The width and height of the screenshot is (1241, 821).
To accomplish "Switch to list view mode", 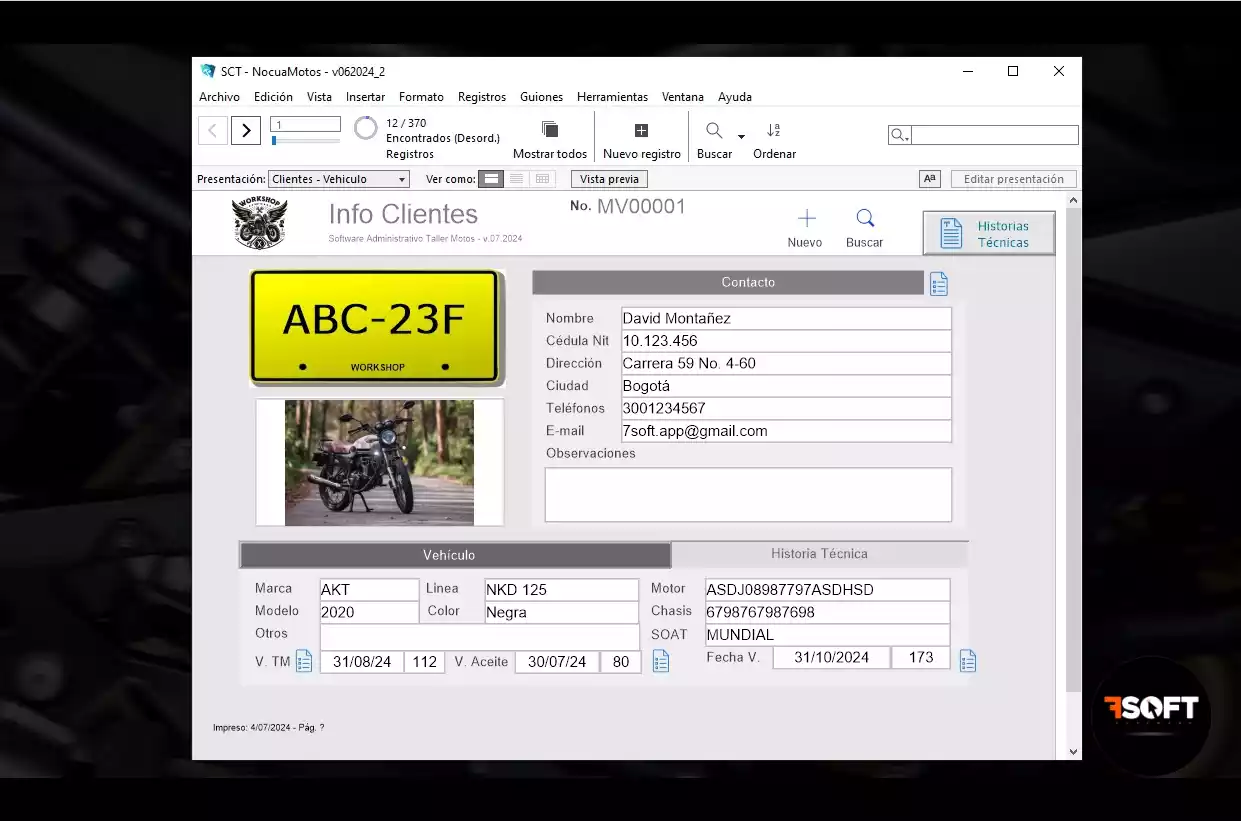I will coord(516,179).
